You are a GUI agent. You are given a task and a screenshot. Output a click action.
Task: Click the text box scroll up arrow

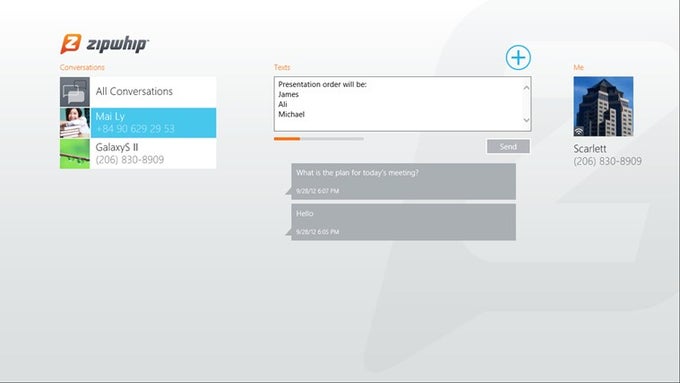[x=526, y=88]
